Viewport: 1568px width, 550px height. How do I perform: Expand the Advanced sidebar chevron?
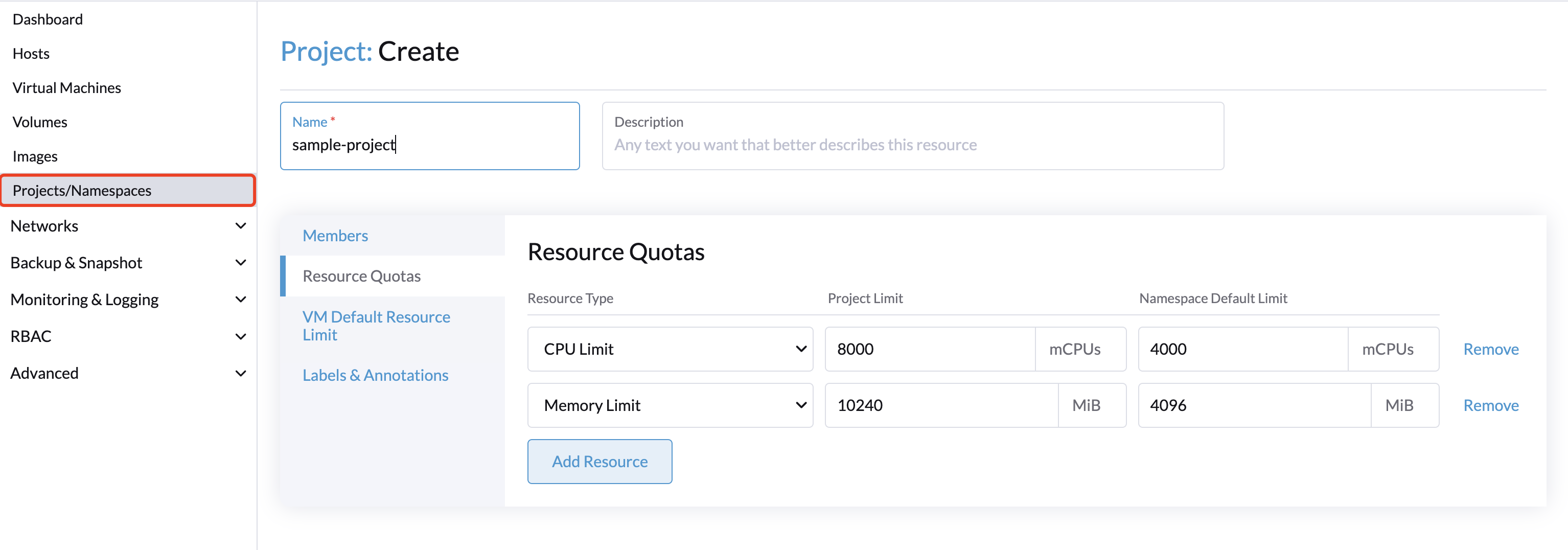click(240, 373)
